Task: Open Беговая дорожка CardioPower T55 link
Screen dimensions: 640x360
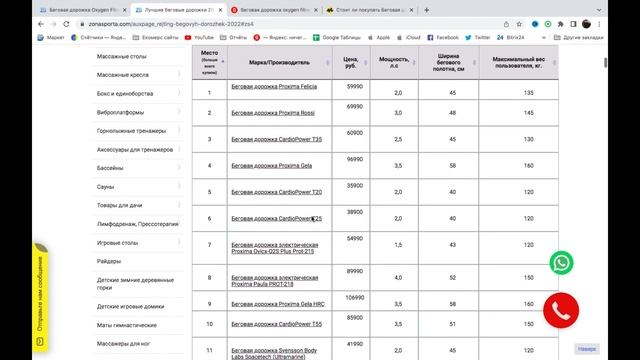Action: click(277, 324)
